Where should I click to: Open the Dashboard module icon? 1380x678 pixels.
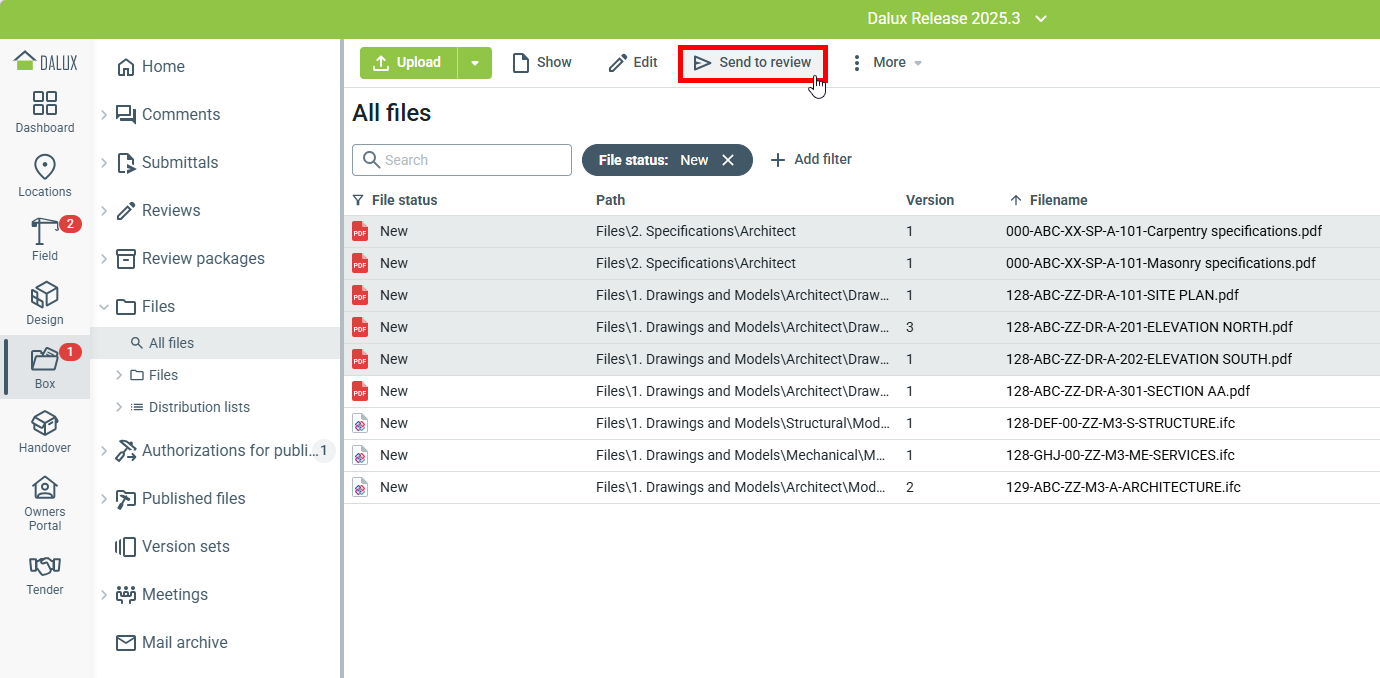(45, 103)
